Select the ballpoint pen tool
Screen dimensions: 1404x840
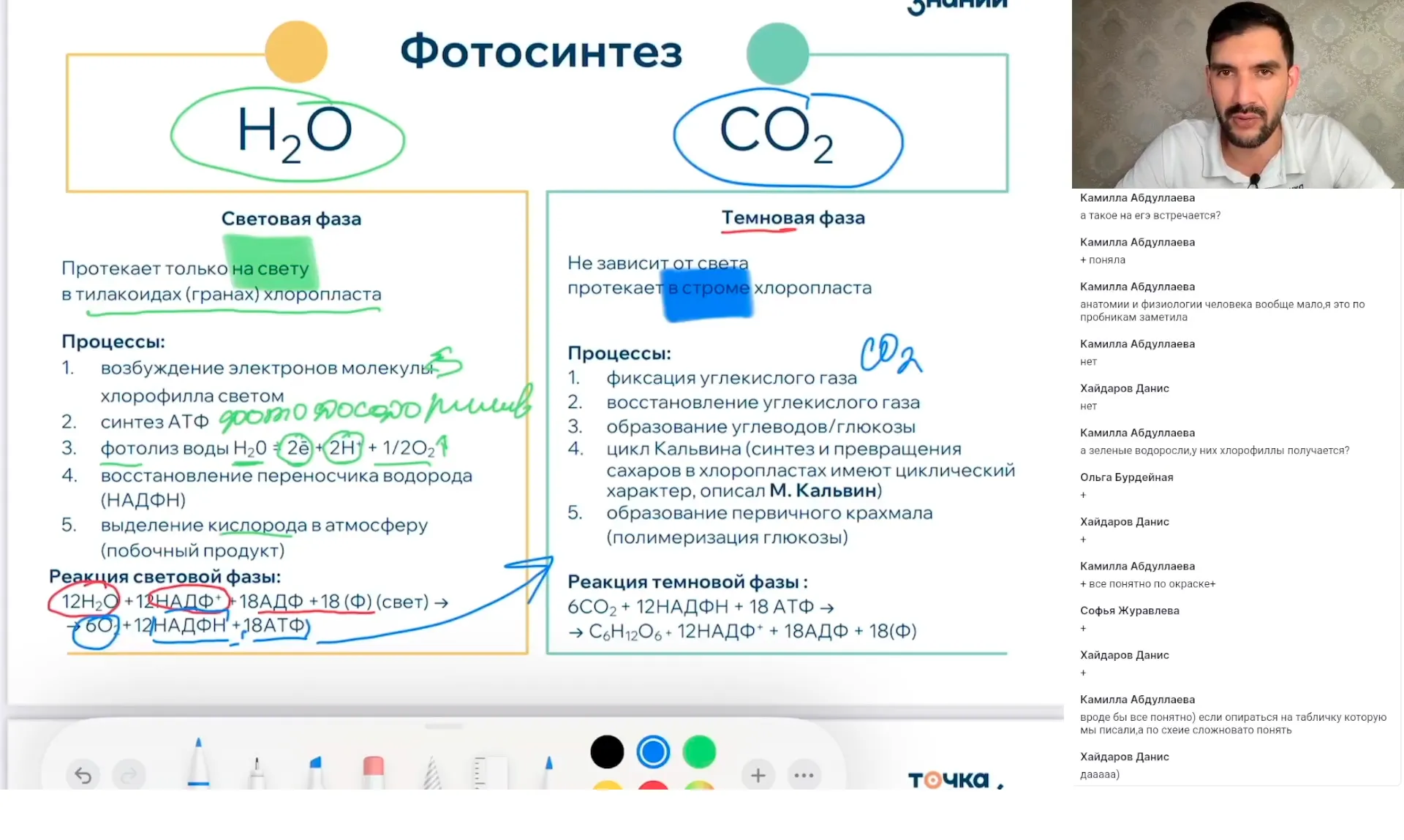(199, 764)
